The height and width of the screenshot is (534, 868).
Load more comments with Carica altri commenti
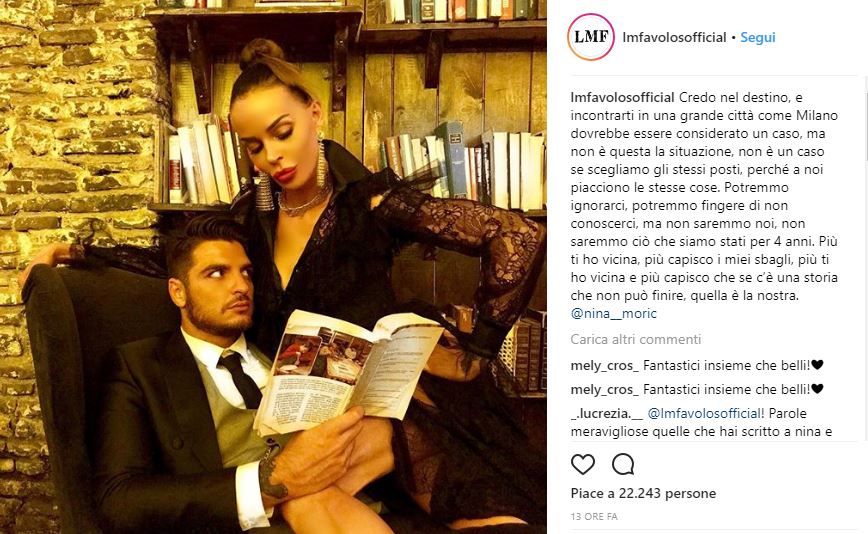(636, 339)
